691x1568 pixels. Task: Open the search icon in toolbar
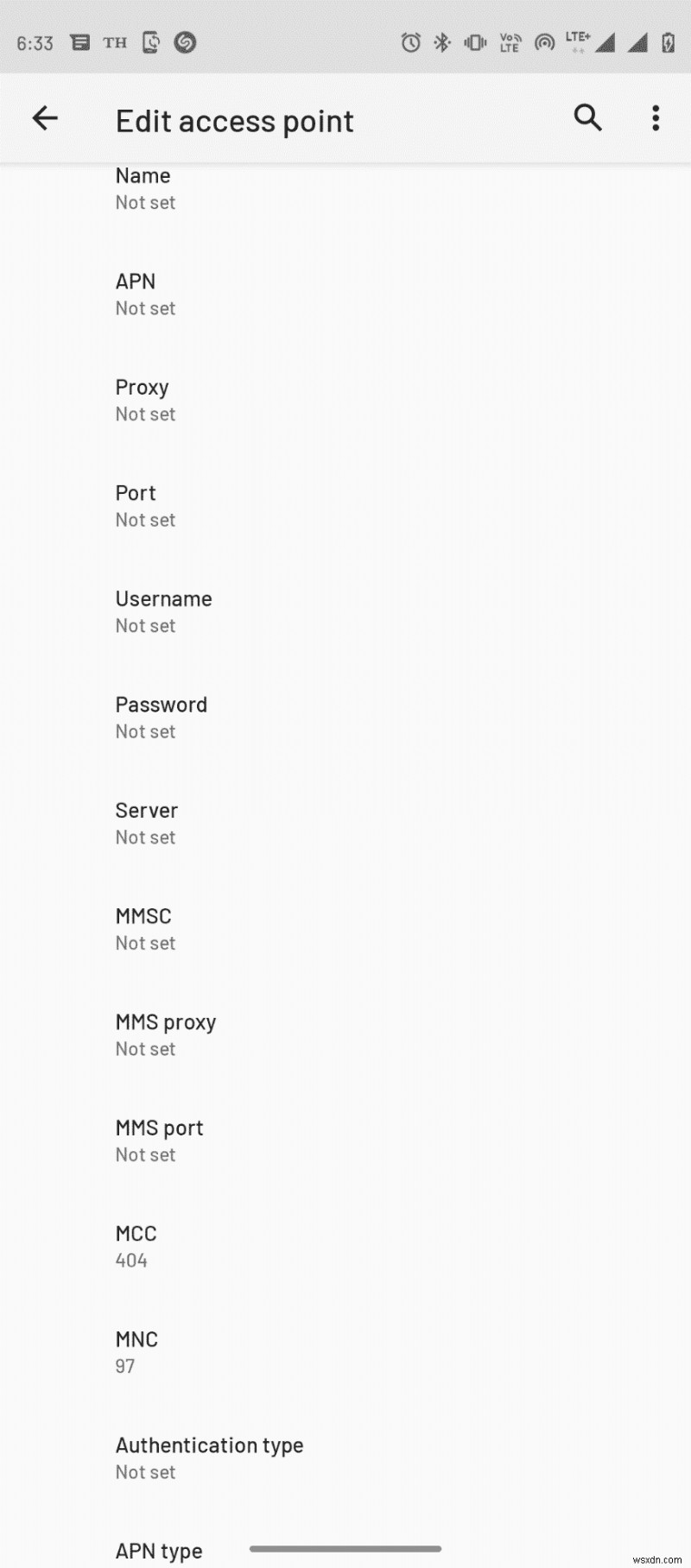587,117
